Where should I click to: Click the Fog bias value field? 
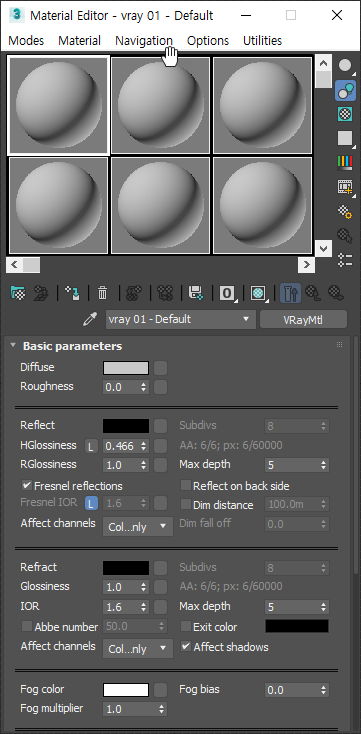click(292, 690)
